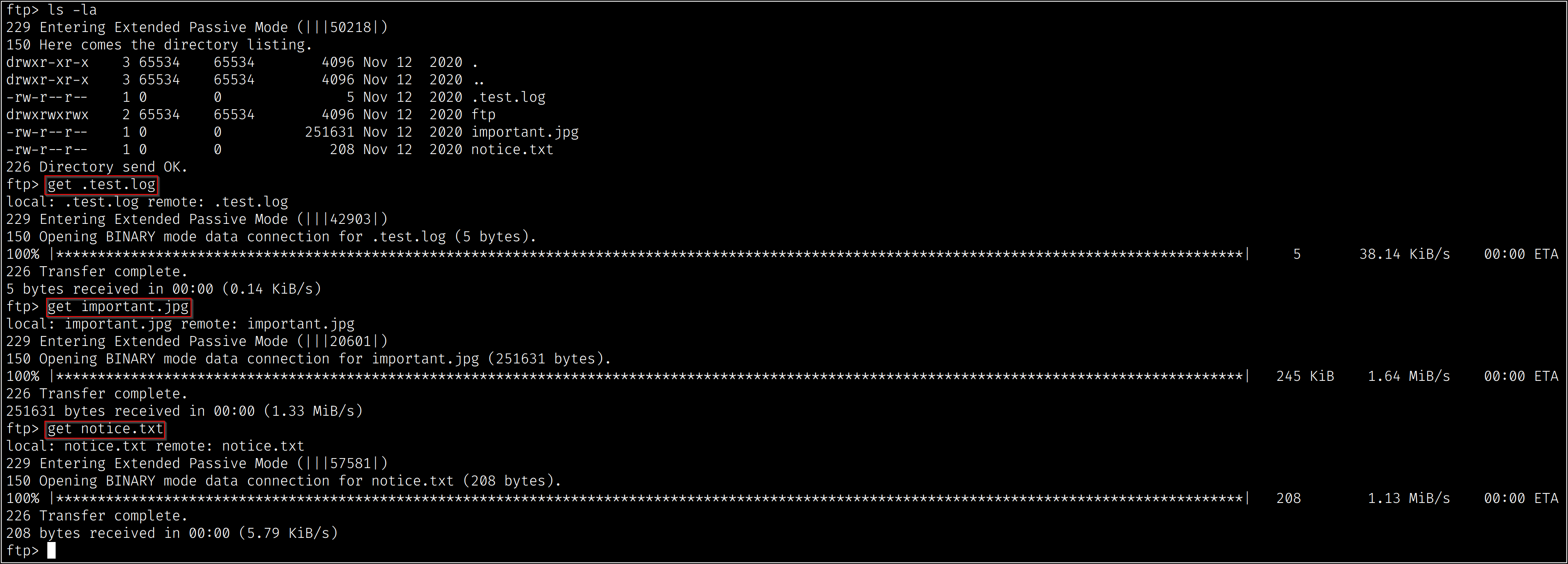Click "150 Here comes the directory listing." line

coord(159,45)
